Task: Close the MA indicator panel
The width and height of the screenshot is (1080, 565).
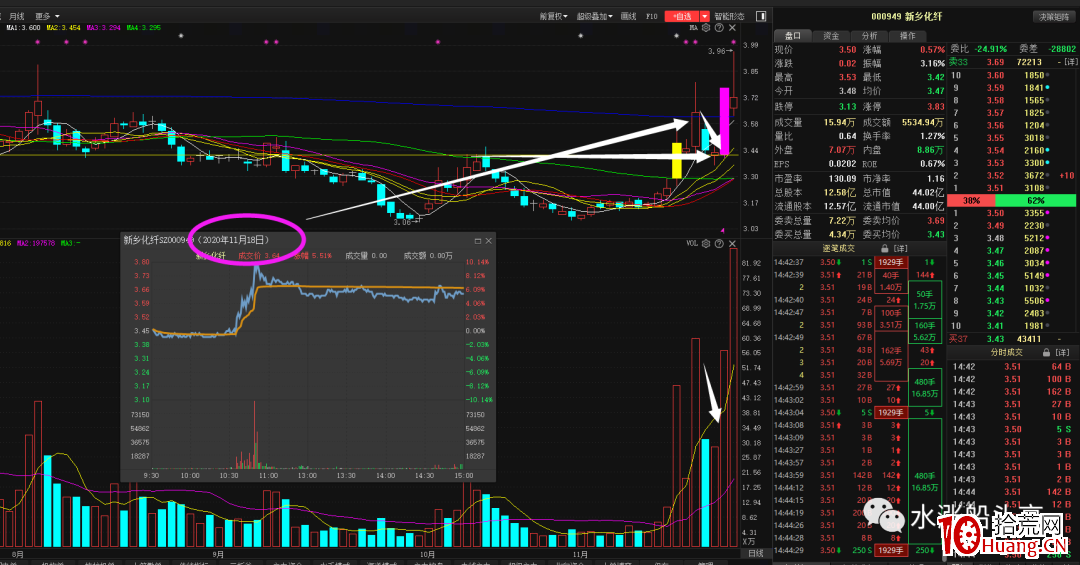Action: [x=732, y=28]
